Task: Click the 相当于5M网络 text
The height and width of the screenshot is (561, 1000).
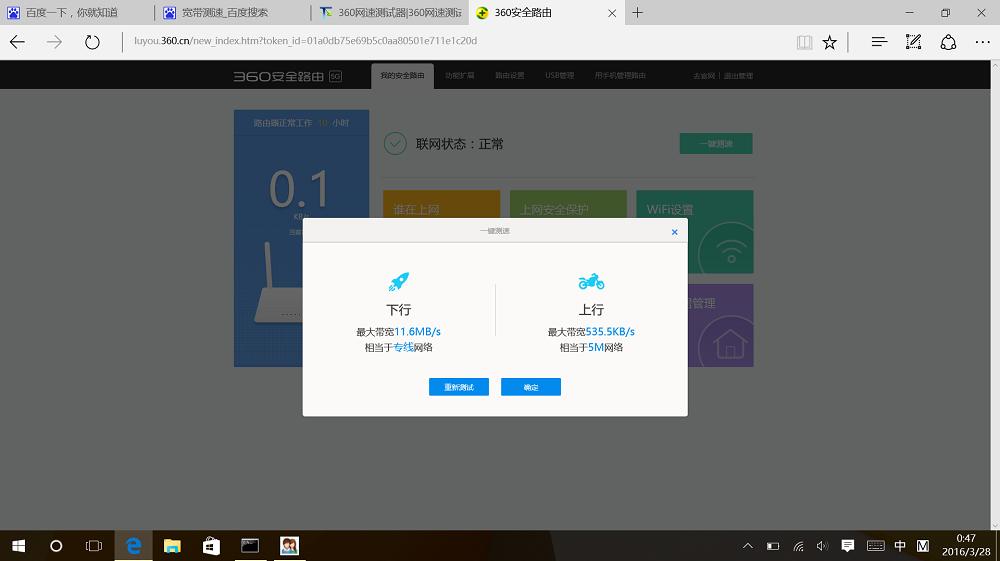Action: 591,347
